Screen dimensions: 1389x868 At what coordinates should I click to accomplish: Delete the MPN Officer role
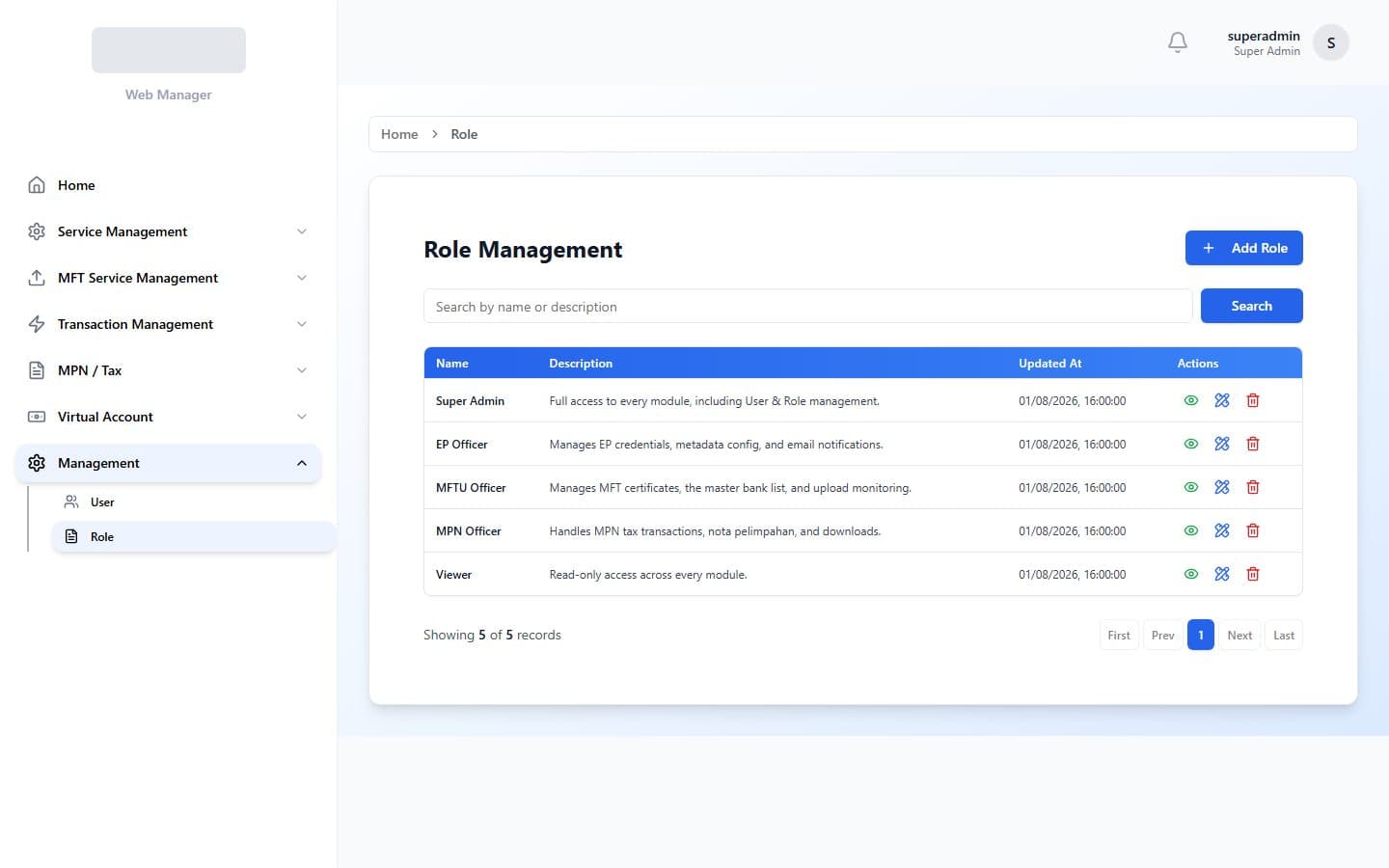pyautogui.click(x=1253, y=530)
